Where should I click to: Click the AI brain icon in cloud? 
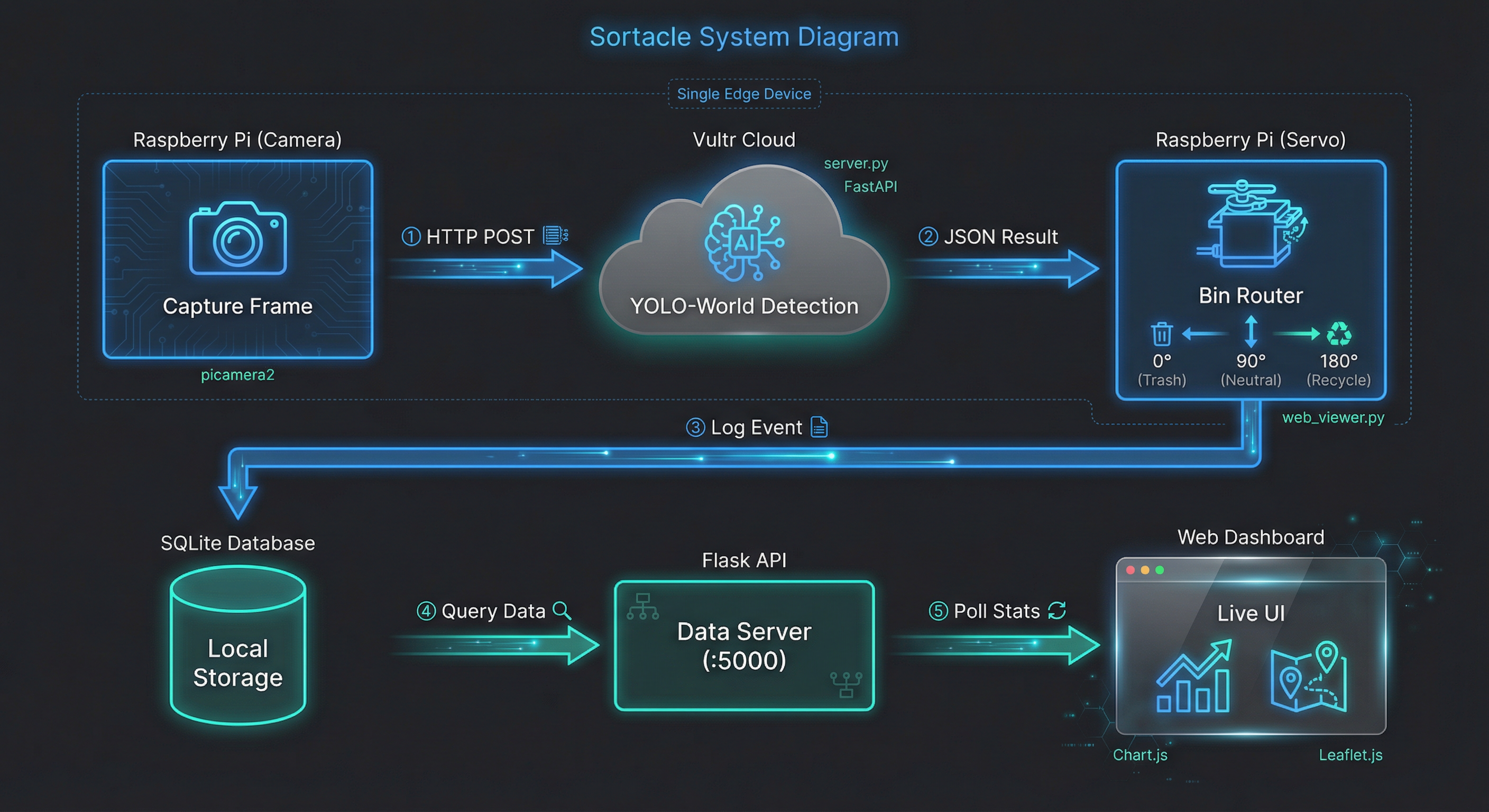point(744,243)
